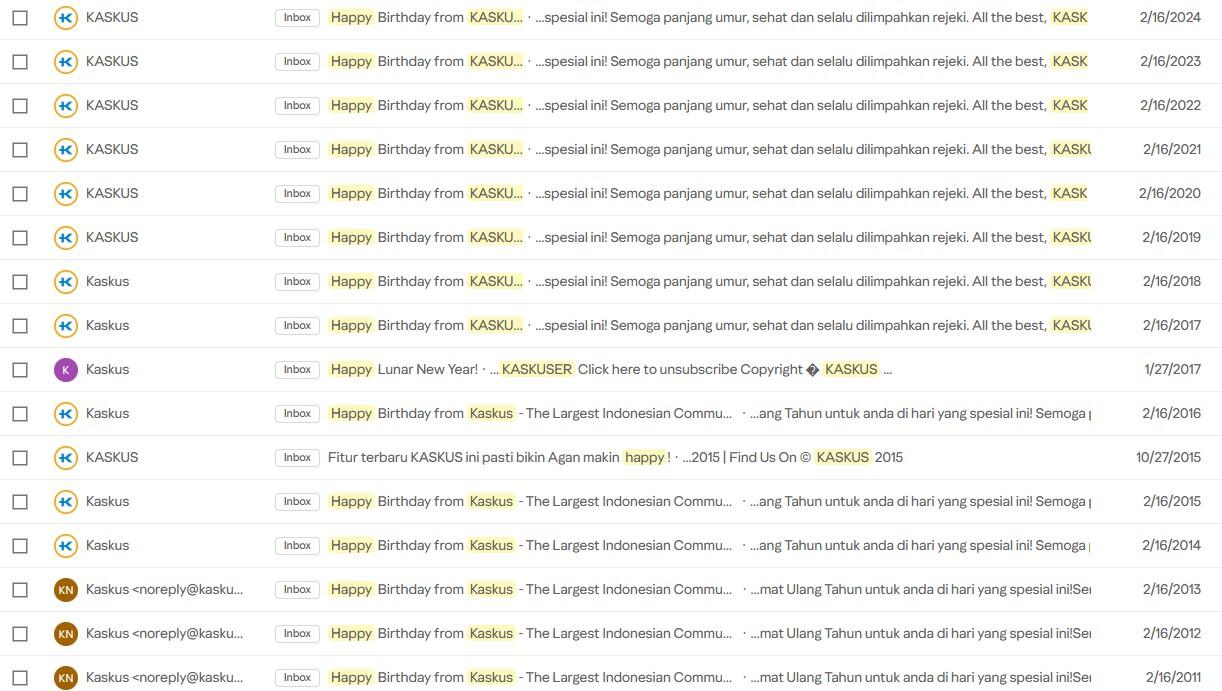Tick the checkbox for the 2/16/2011 email
Screen dimensions: 1222x691
(x=20, y=677)
